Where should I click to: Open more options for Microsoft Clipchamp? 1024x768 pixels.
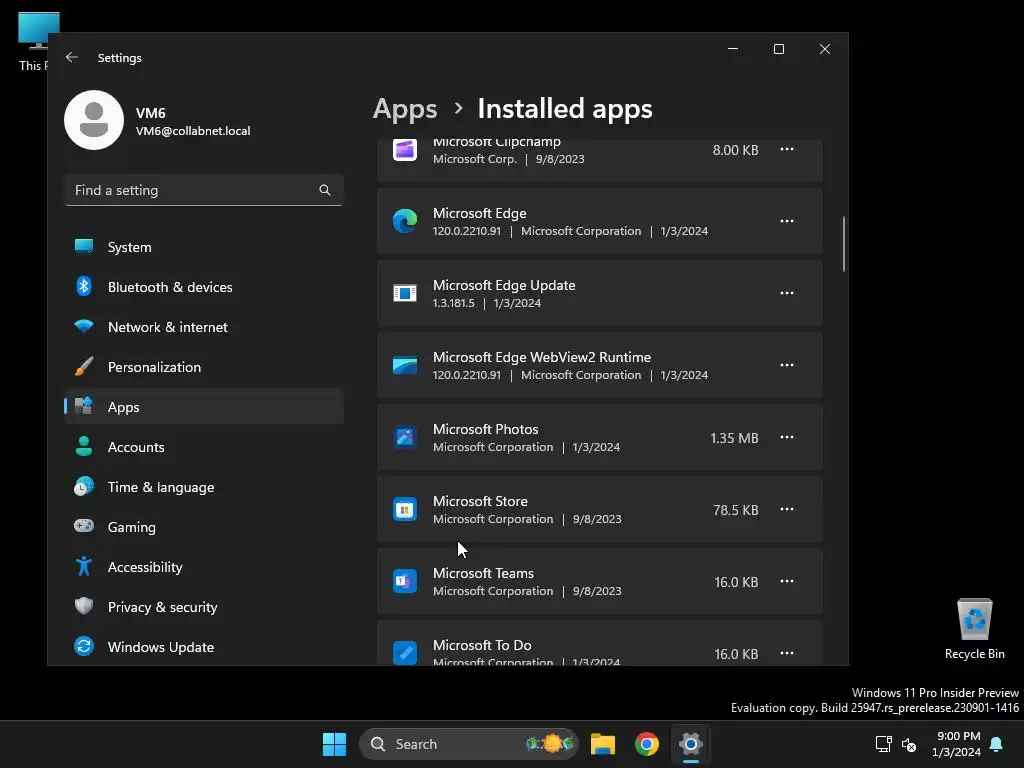[787, 150]
